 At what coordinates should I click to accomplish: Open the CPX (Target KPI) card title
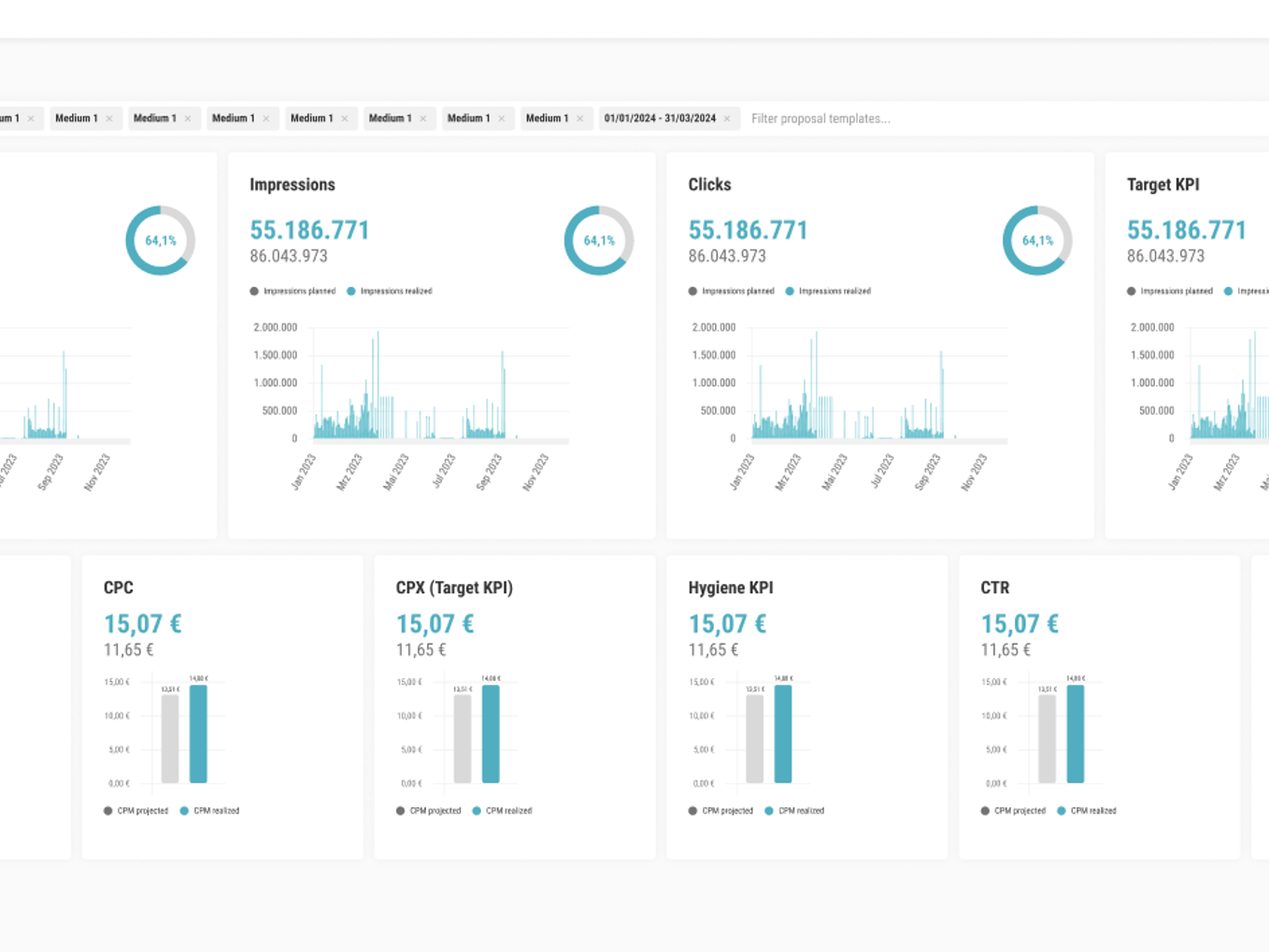[x=454, y=588]
